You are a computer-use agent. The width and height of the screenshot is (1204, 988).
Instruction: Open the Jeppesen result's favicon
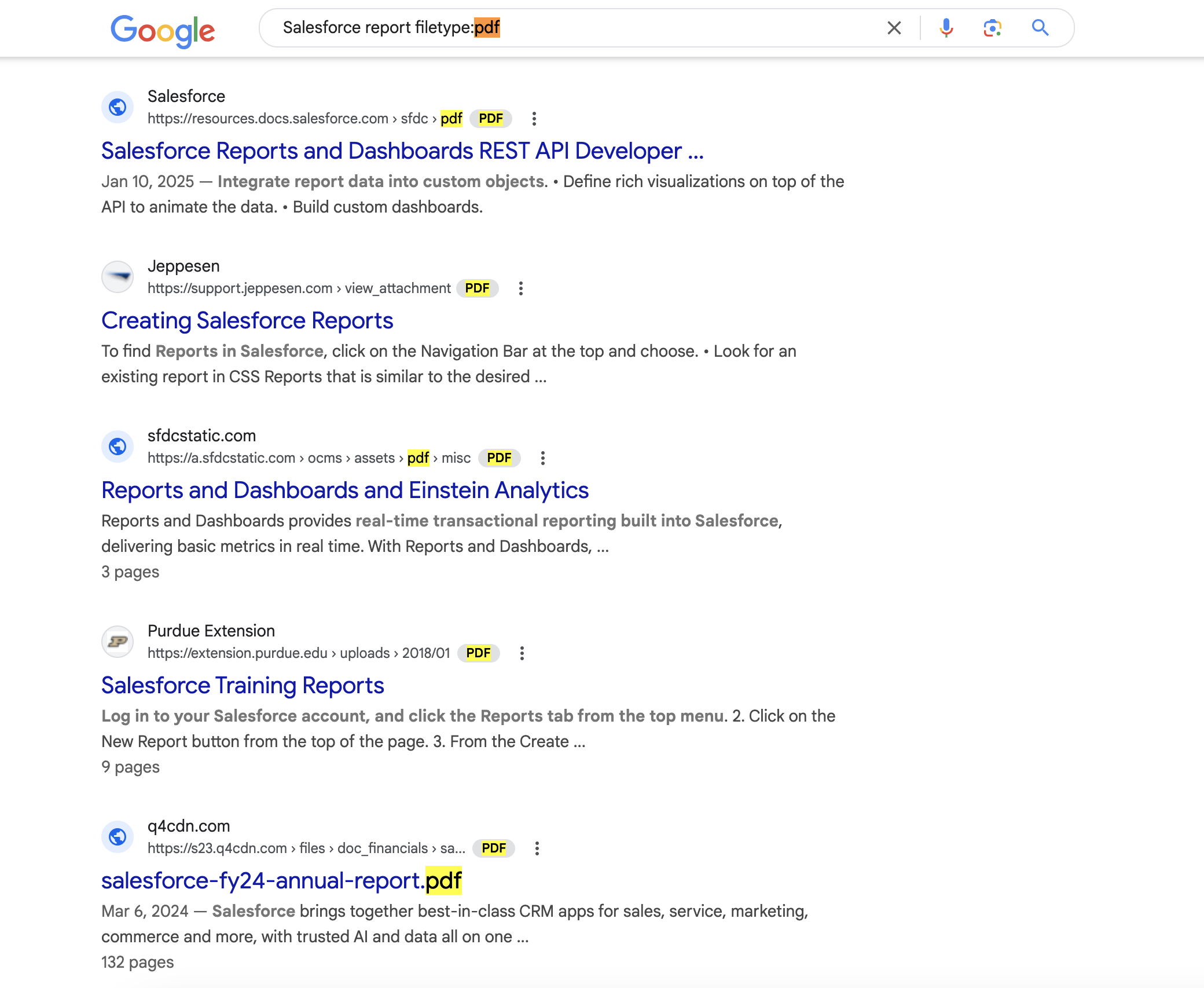[118, 277]
